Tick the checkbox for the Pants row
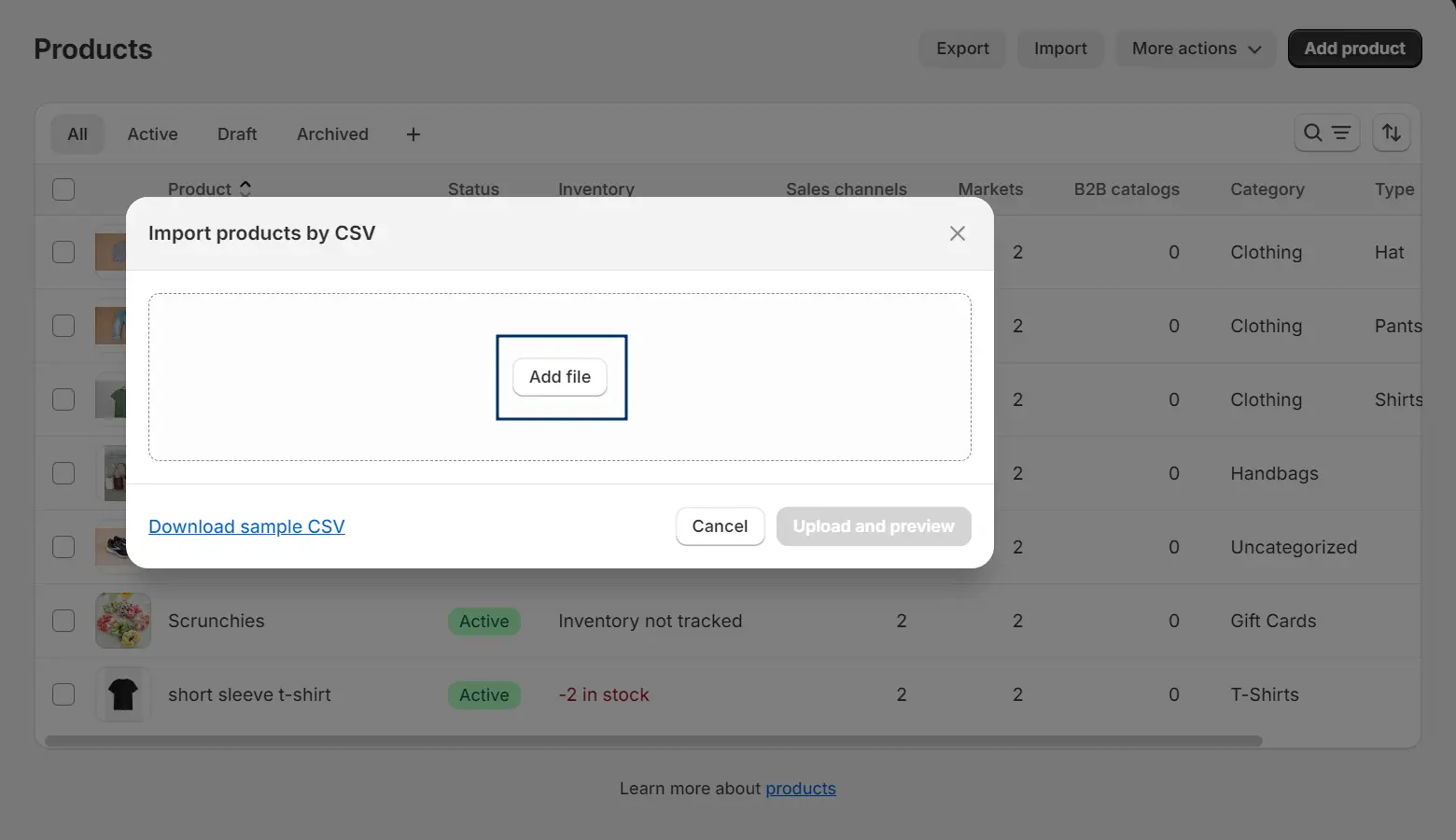This screenshot has width=1456, height=840. (63, 326)
